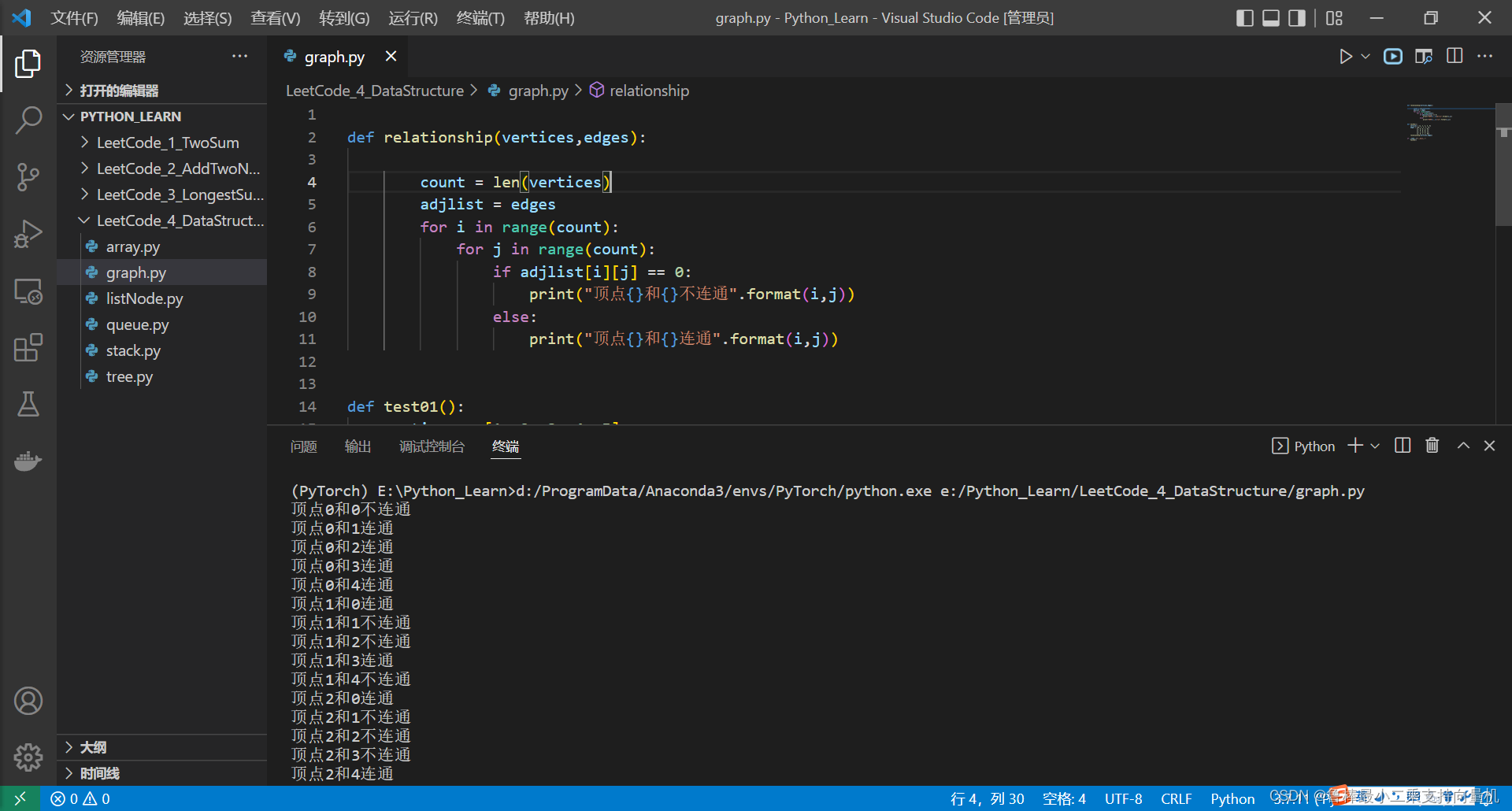
Task: Create new terminal with plus icon
Action: click(1355, 446)
